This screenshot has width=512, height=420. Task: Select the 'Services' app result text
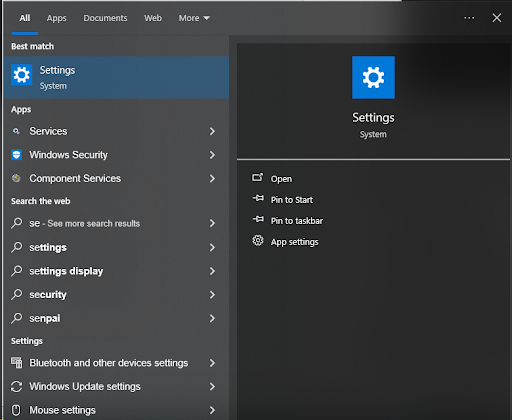pos(48,131)
